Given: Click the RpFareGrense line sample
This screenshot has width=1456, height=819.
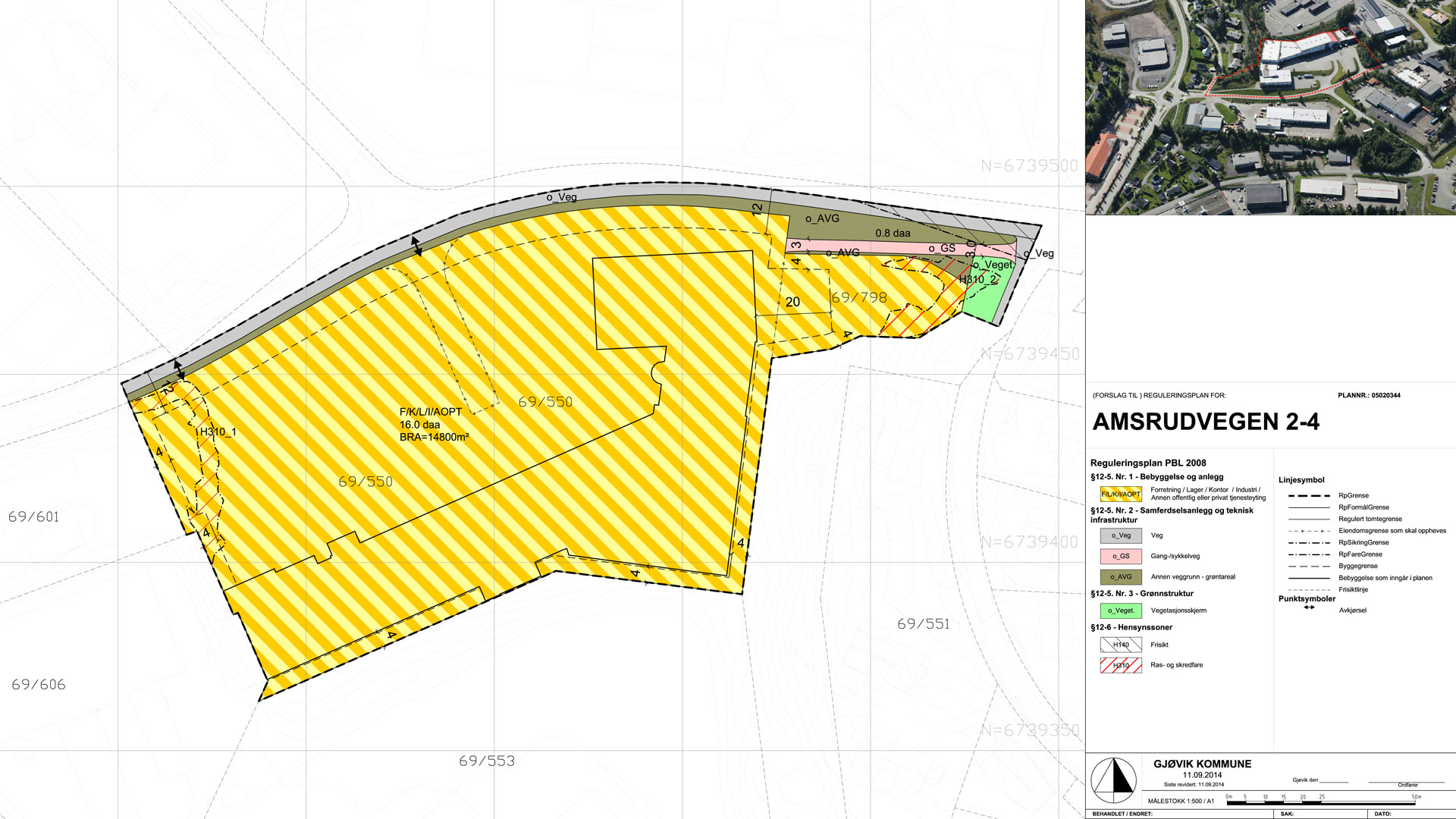Looking at the screenshot, I should [x=1309, y=554].
